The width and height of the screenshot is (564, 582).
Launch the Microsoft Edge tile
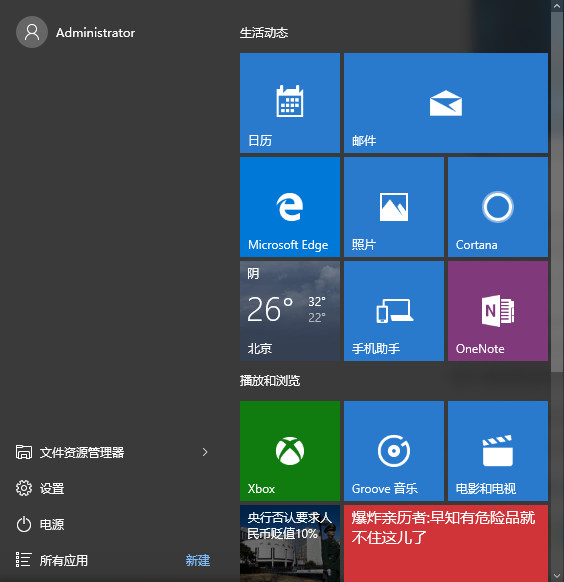[x=290, y=207]
